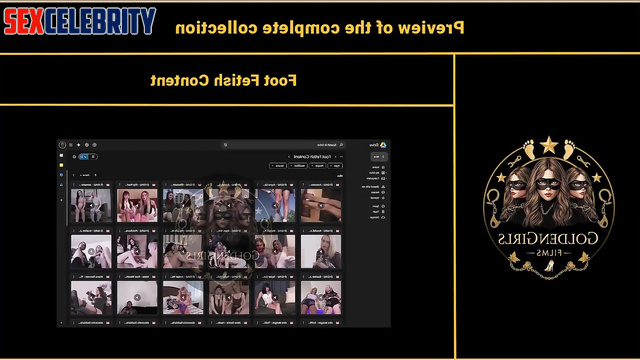This screenshot has height=360, width=640.
Task: Click the Gemini sparkle icon in header
Action: [x=78, y=145]
